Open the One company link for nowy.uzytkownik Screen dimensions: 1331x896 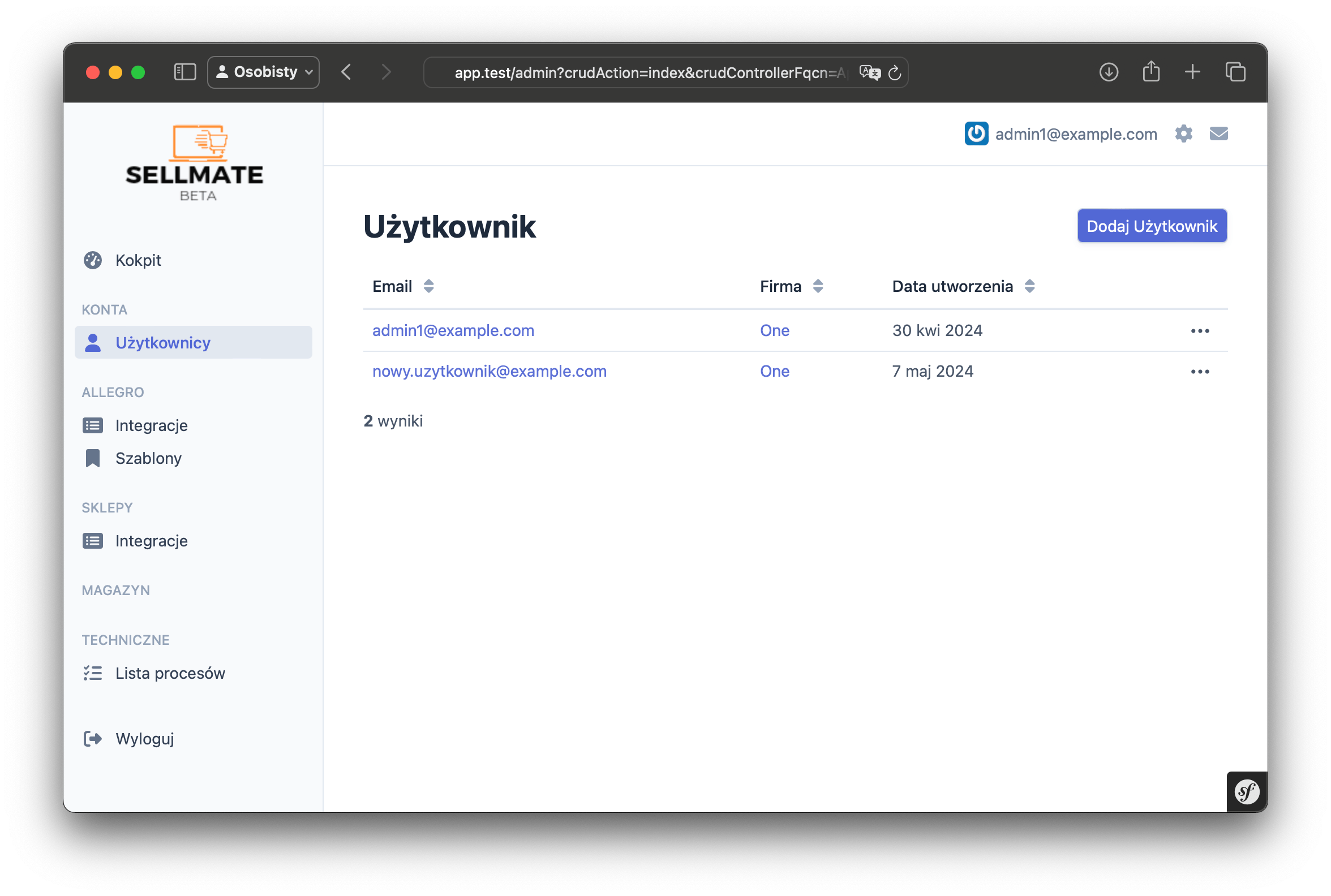[x=775, y=371]
